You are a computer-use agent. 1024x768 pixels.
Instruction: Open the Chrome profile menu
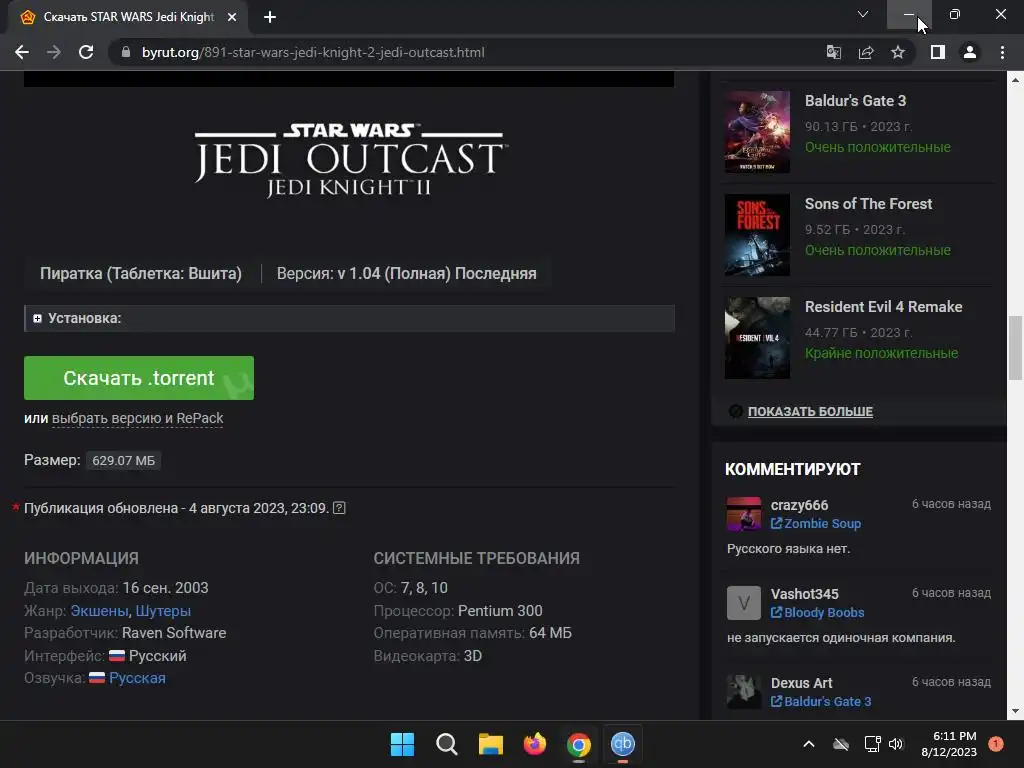[x=970, y=52]
